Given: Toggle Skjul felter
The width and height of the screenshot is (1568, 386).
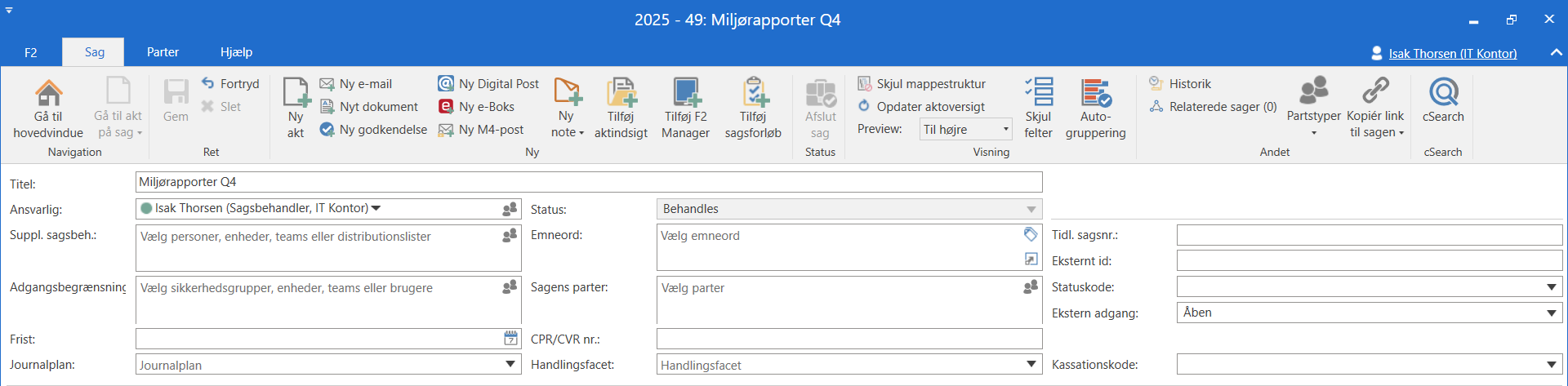Looking at the screenshot, I should coord(1038,108).
